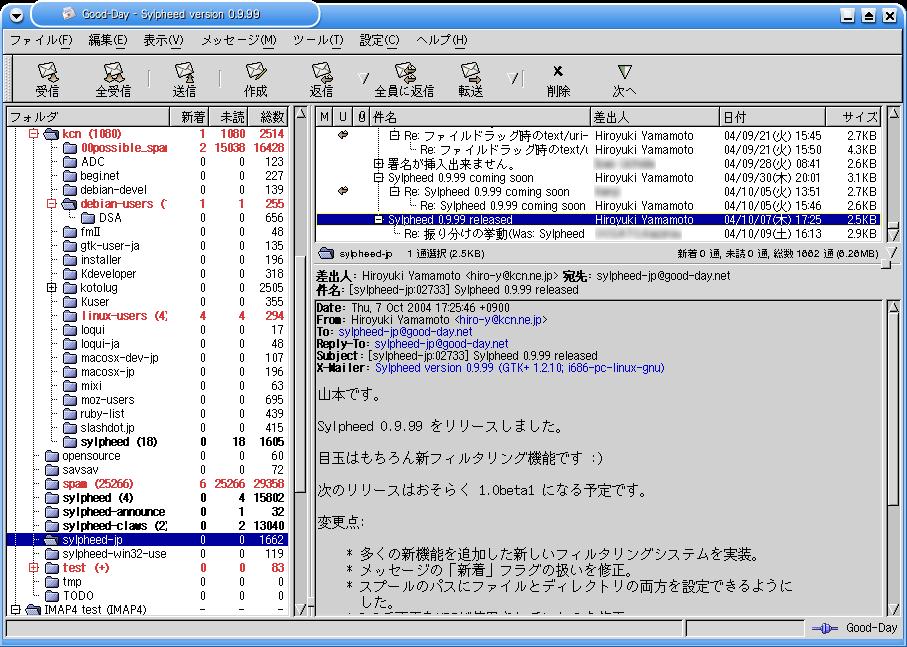Image resolution: width=907 pixels, height=647 pixels.
Task: Click the folder icon next to DSA
Action: pos(88,218)
